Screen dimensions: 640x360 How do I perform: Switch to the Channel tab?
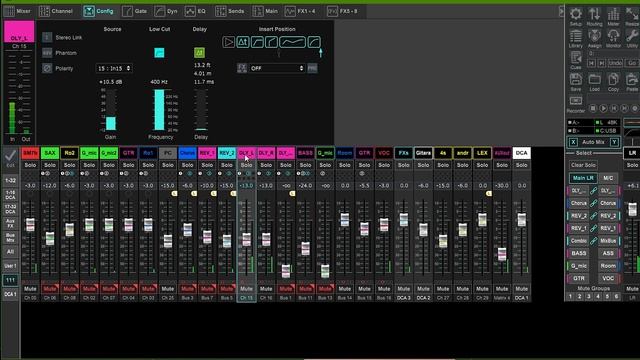(x=56, y=11)
